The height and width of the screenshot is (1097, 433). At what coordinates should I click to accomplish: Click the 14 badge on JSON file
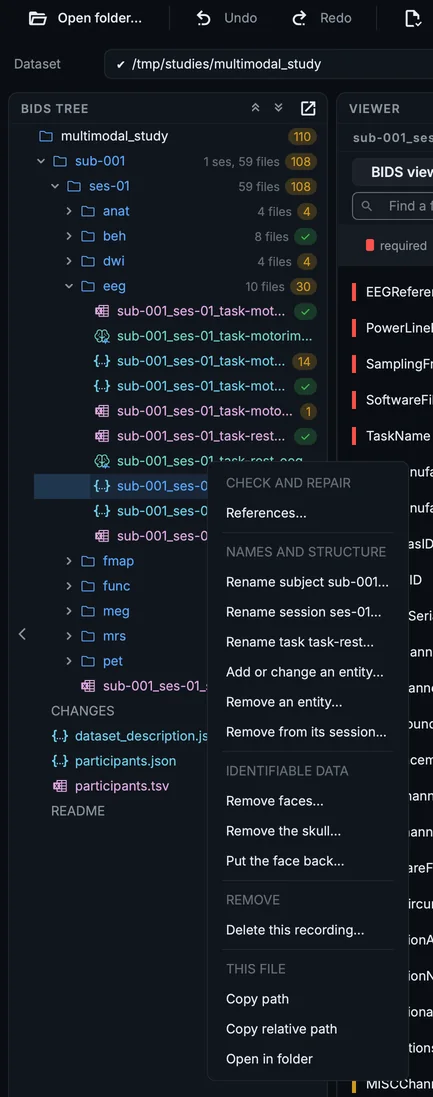point(305,362)
